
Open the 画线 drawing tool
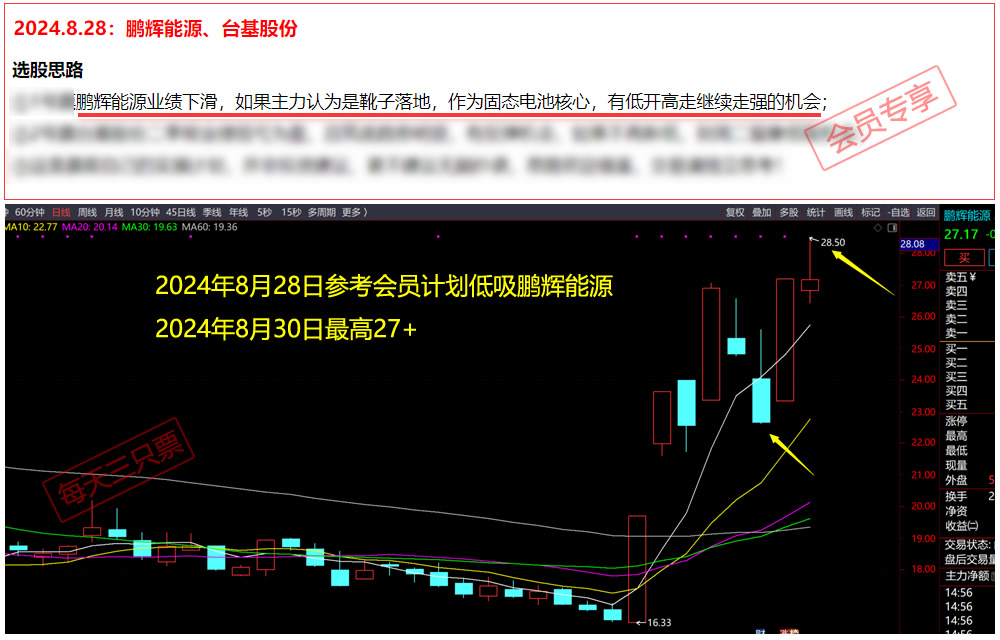[843, 212]
